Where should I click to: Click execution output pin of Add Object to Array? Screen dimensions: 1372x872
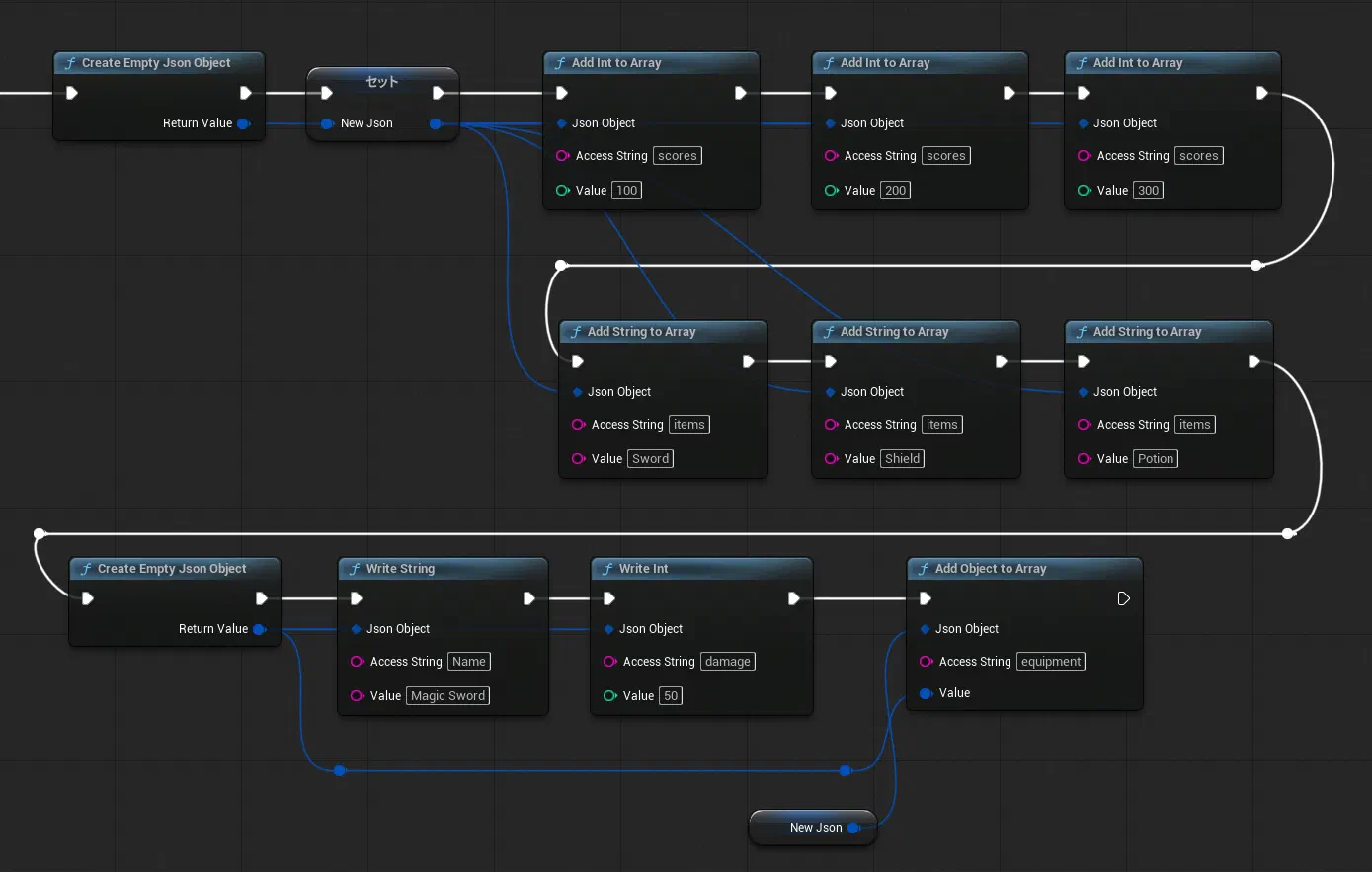click(x=1123, y=598)
